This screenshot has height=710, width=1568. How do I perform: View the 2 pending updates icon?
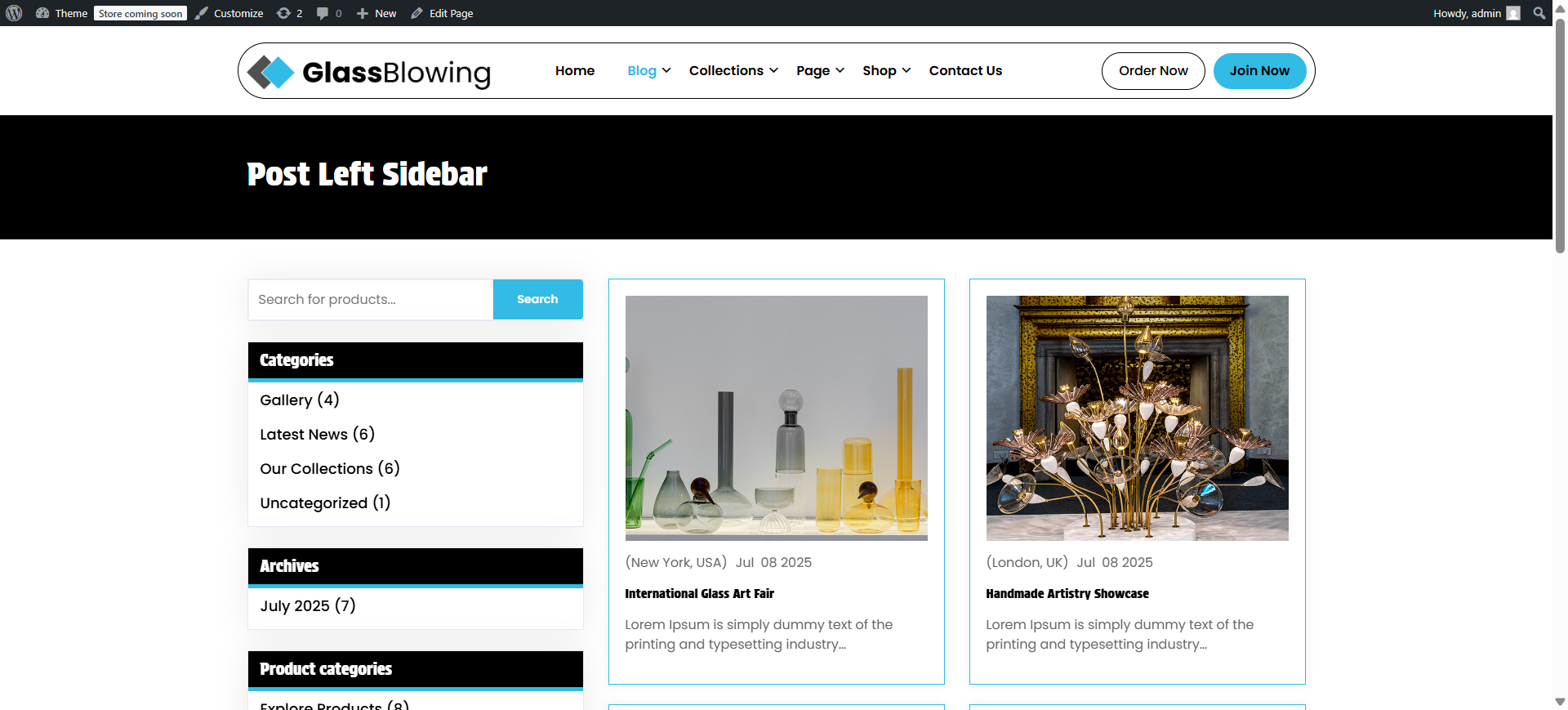coord(290,13)
